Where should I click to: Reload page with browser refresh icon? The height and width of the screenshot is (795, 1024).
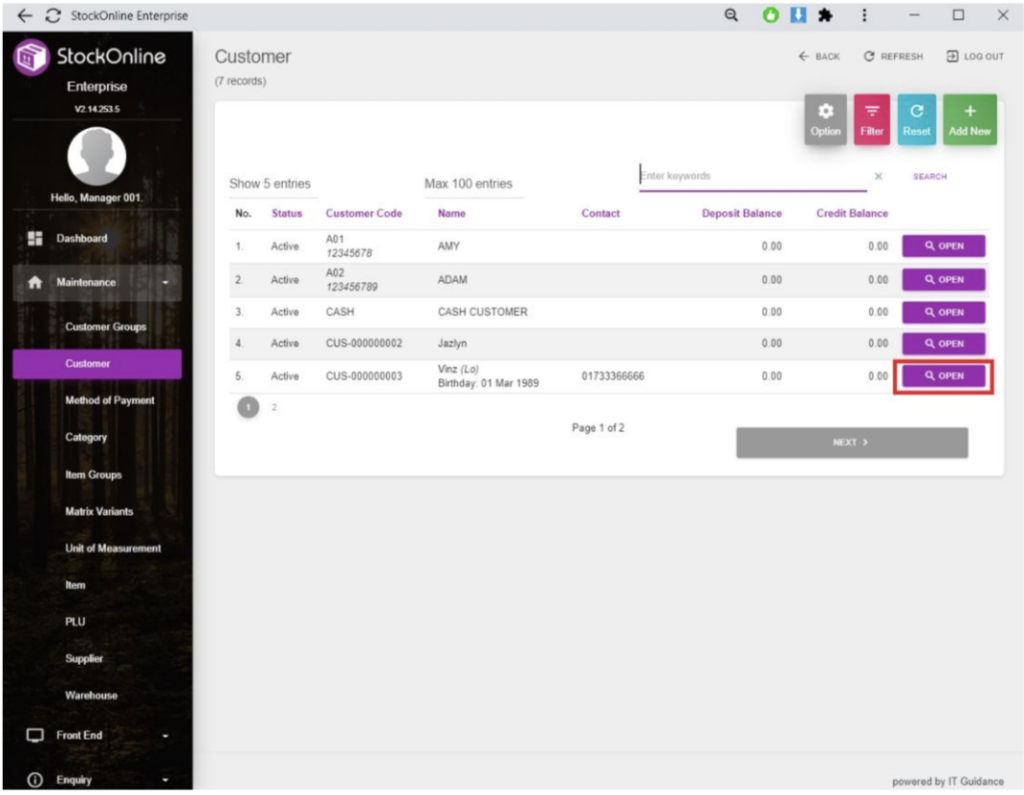pyautogui.click(x=53, y=15)
